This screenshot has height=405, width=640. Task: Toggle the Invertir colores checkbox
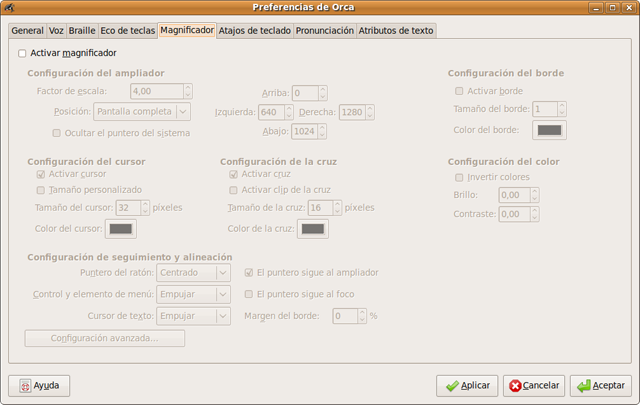(459, 178)
